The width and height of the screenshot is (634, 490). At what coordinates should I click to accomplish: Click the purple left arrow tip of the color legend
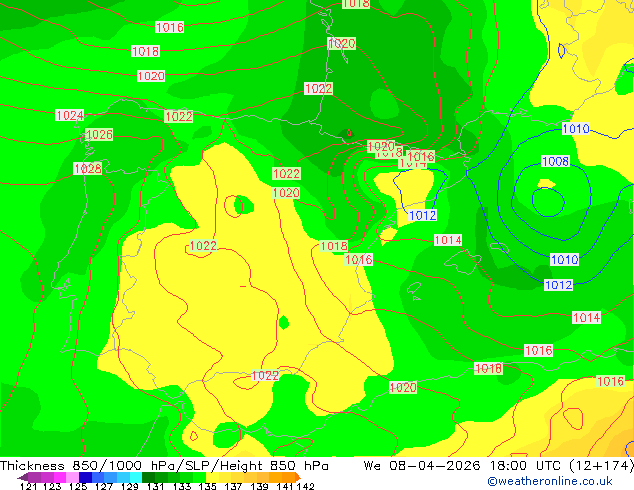22,477
